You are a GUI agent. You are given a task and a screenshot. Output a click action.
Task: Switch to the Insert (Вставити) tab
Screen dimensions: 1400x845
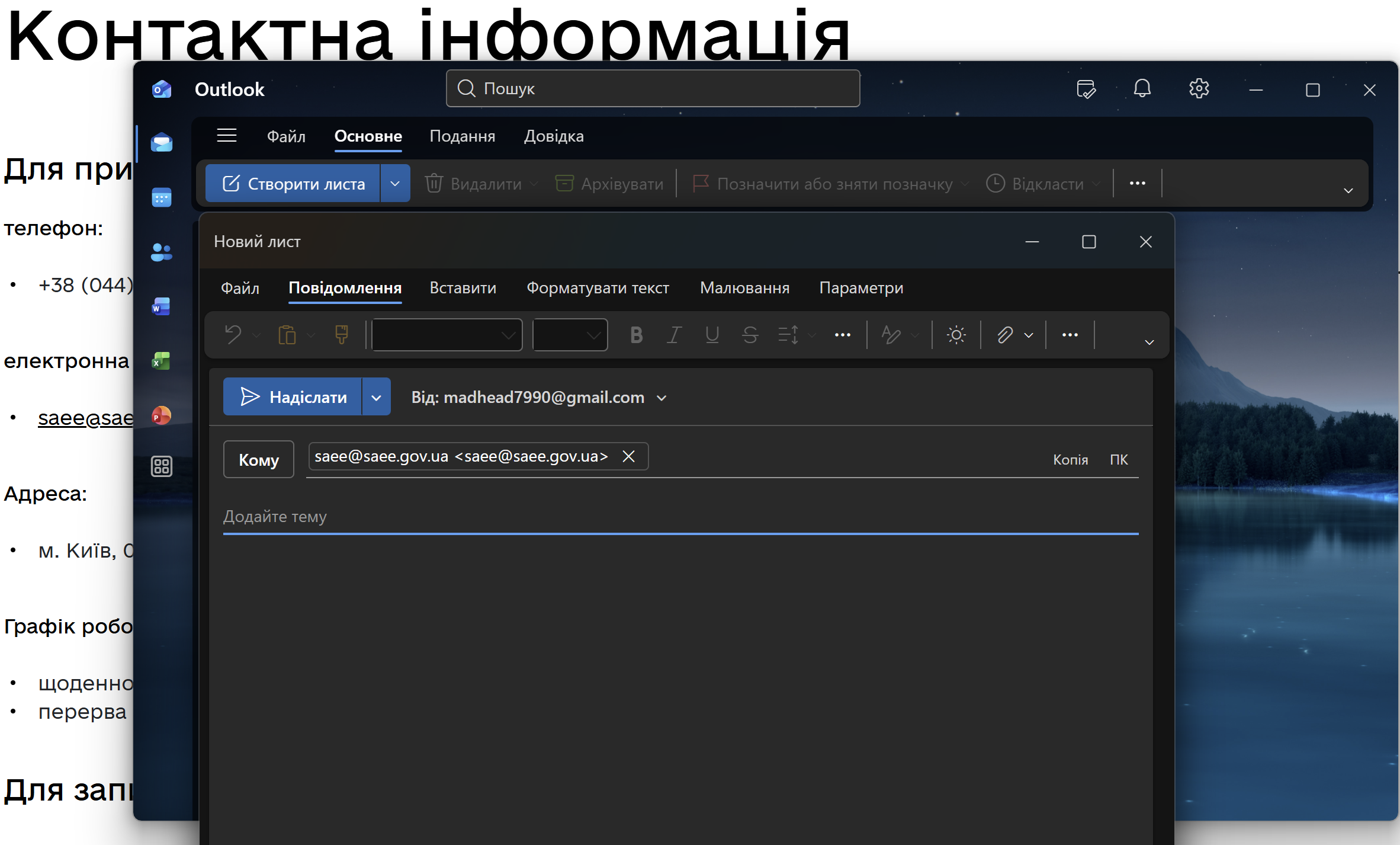(x=463, y=288)
